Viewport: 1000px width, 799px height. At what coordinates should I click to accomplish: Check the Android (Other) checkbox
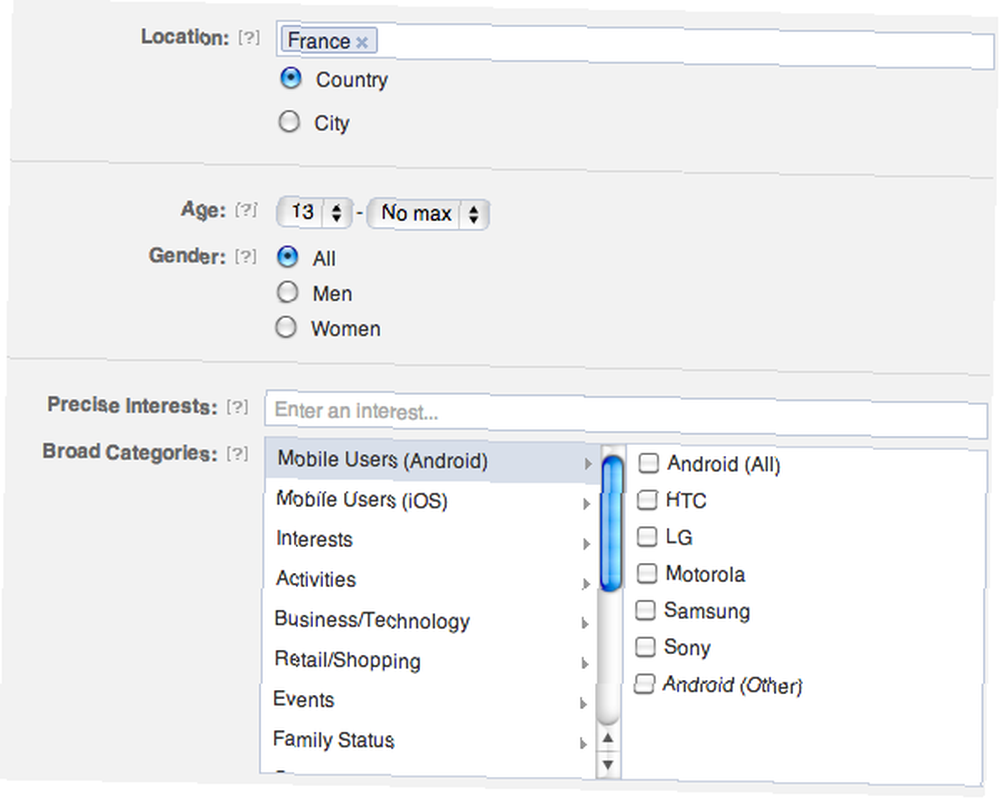tap(644, 684)
